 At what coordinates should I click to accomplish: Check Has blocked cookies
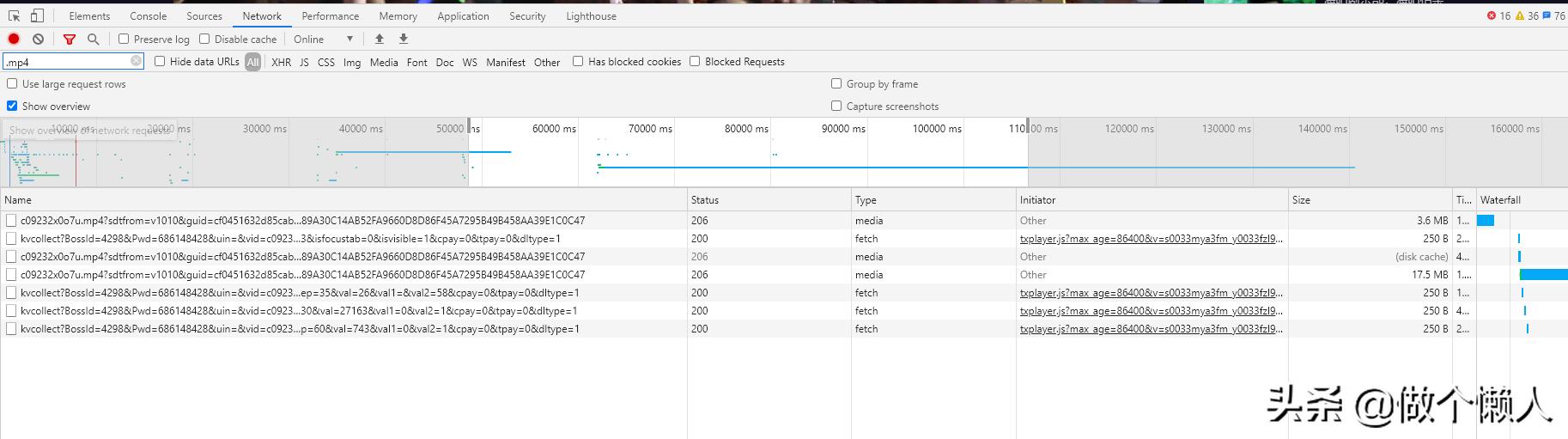578,61
